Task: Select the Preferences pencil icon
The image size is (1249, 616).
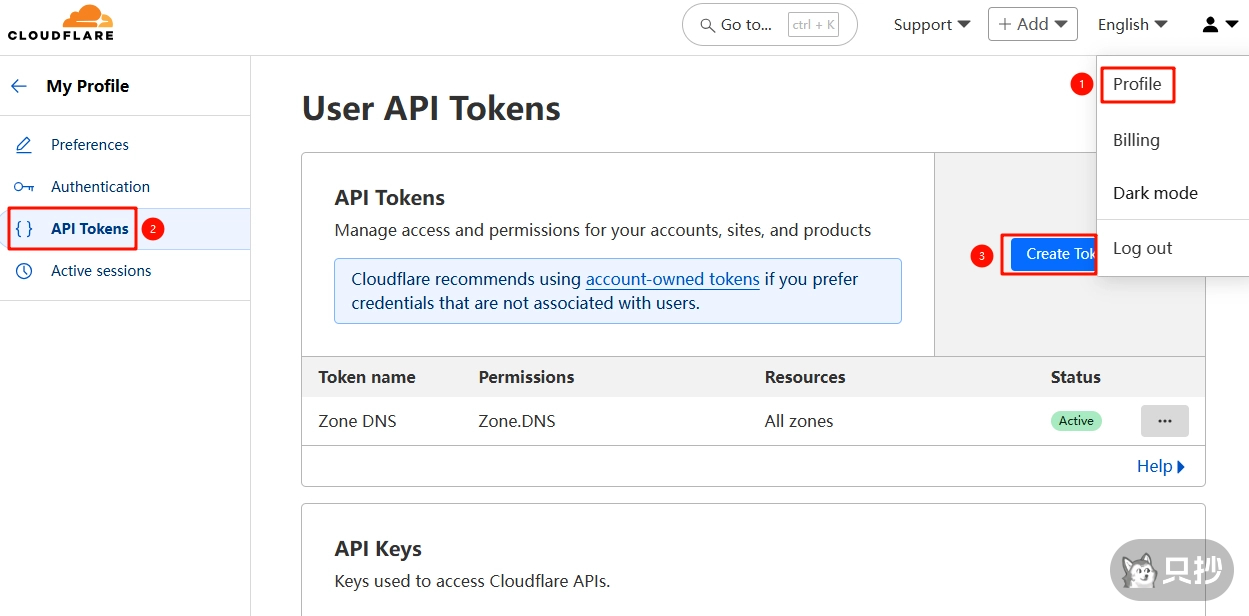Action: pyautogui.click(x=24, y=144)
